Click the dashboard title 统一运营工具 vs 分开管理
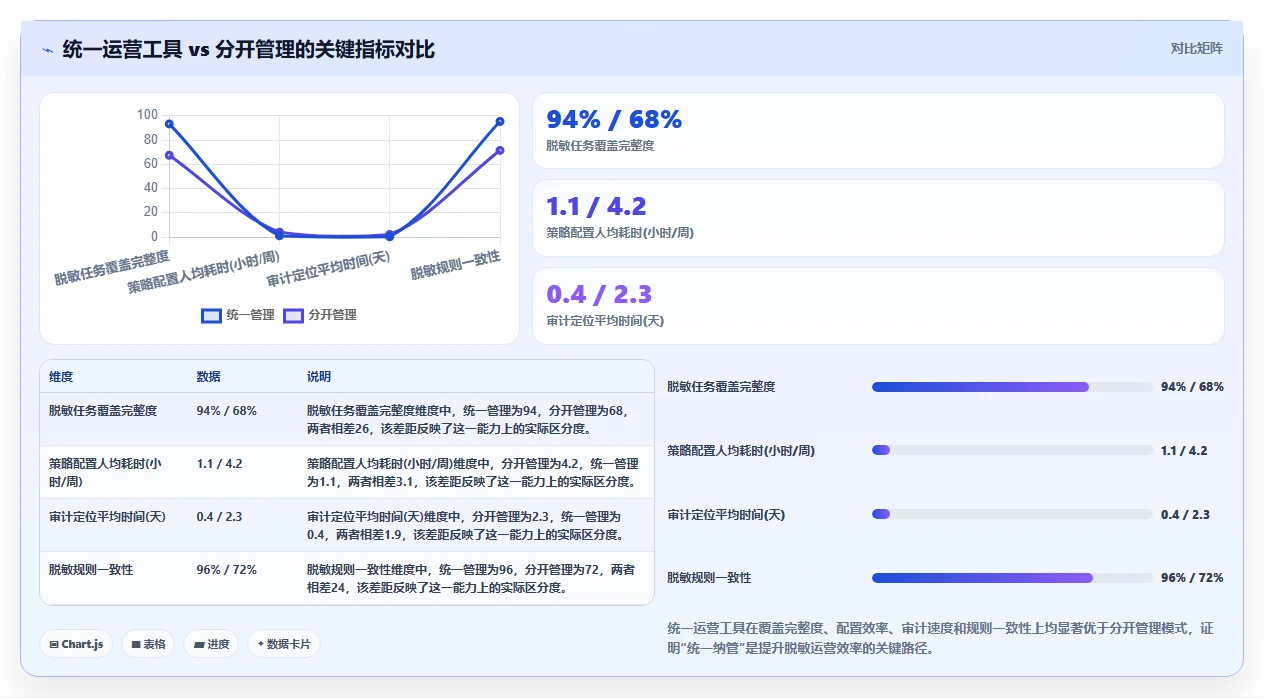 [249, 49]
